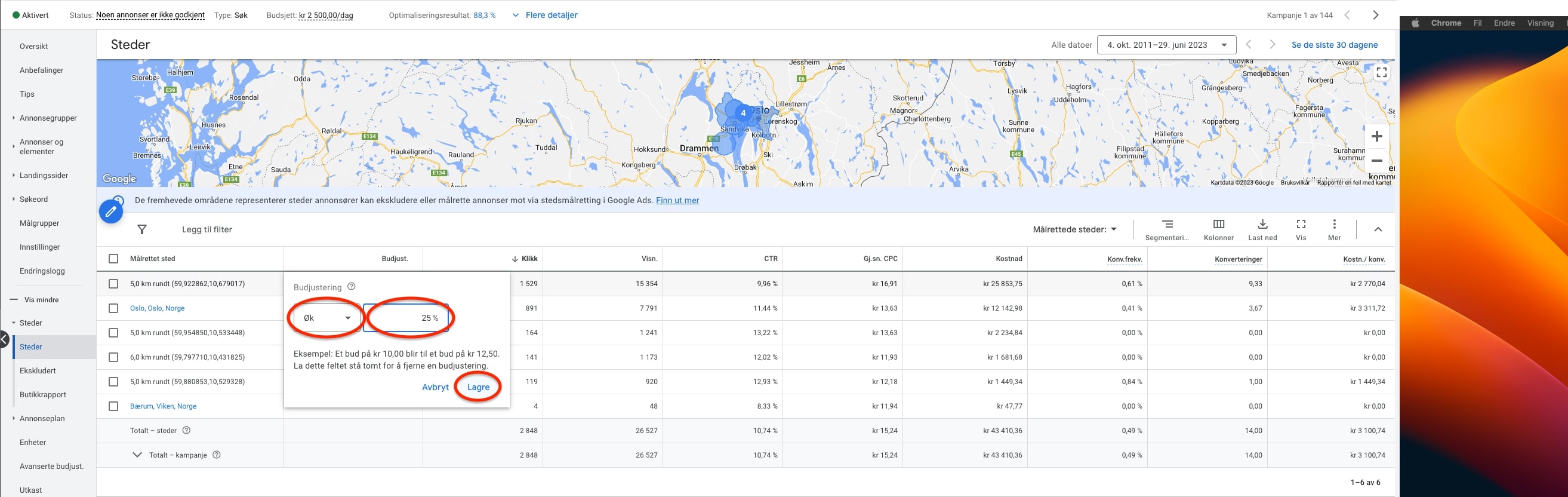
Task: Open Totalt – kampanje help icon
Action: tap(216, 455)
